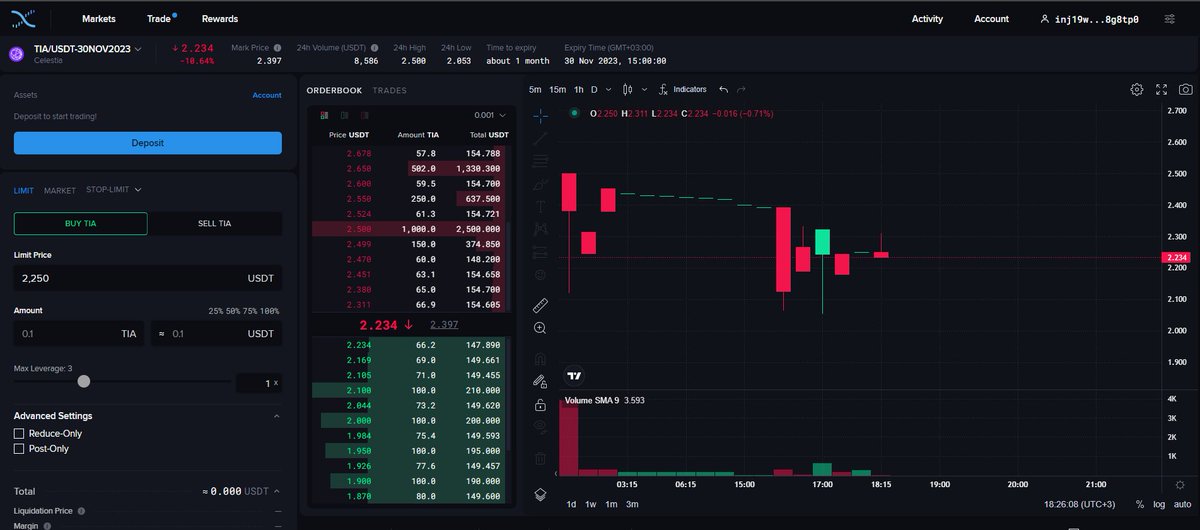This screenshot has width=1200, height=530.
Task: Open Account in the top navigation
Action: (991, 19)
